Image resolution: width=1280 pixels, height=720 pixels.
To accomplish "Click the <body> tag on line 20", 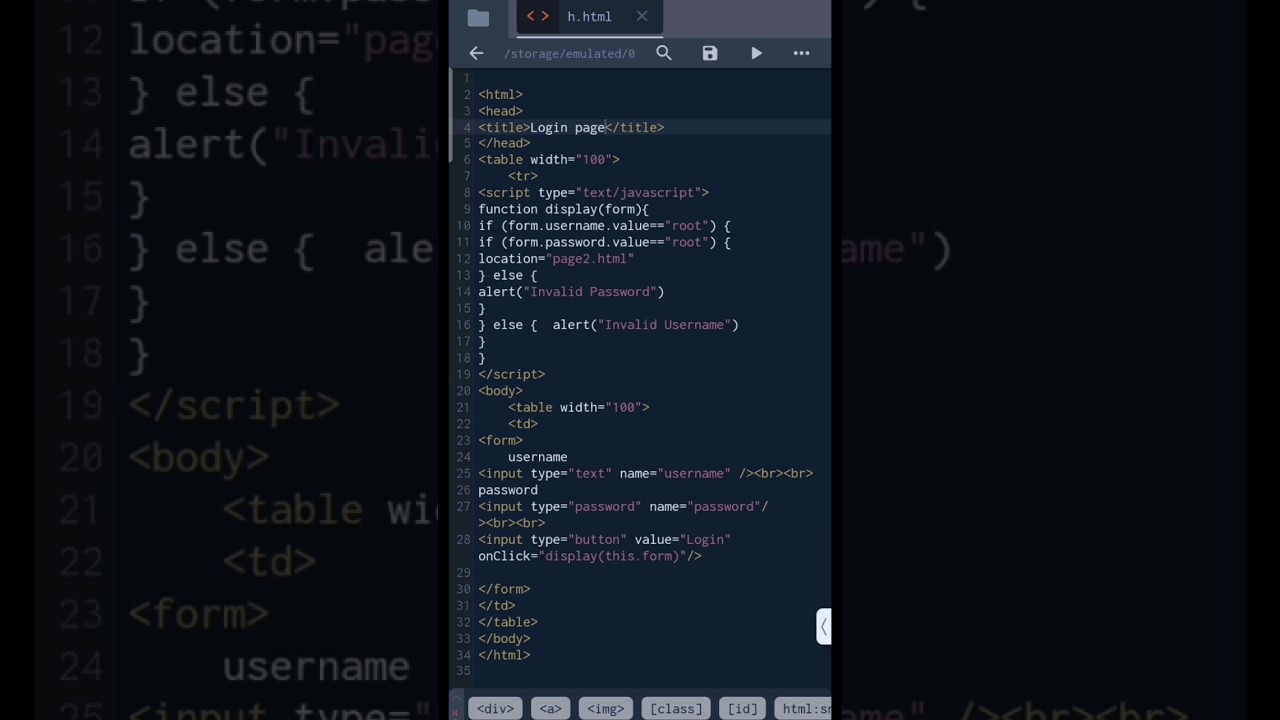I will [x=500, y=390].
